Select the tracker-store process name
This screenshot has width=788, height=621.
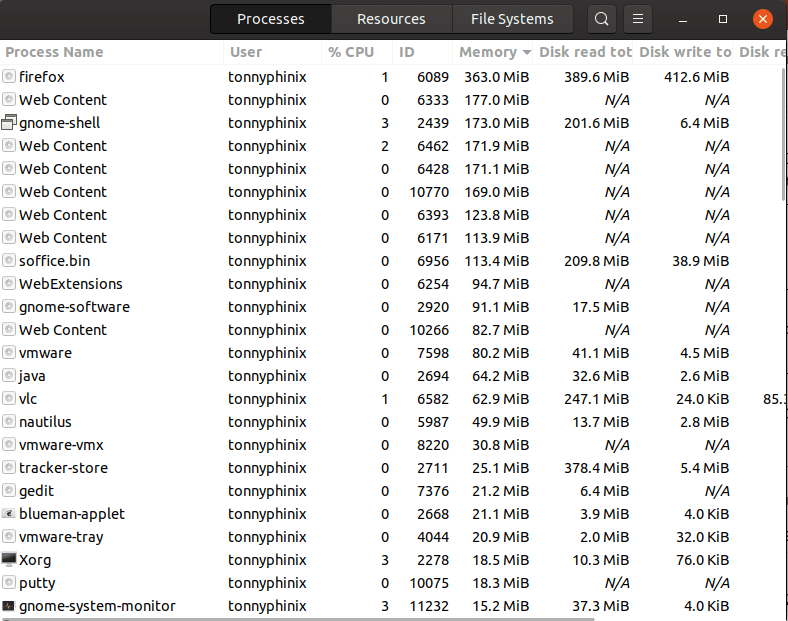pos(63,468)
